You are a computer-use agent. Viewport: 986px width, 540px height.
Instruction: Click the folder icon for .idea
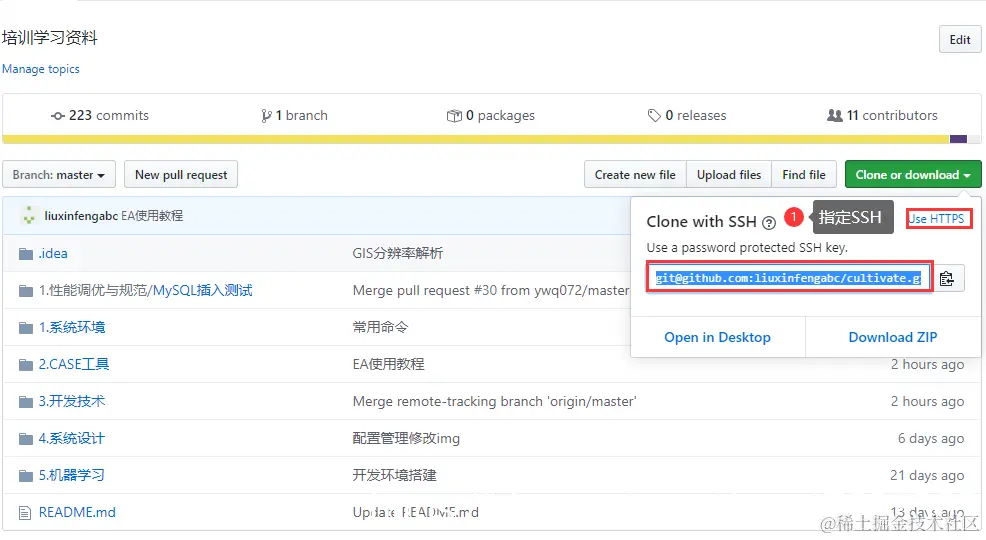coord(26,254)
